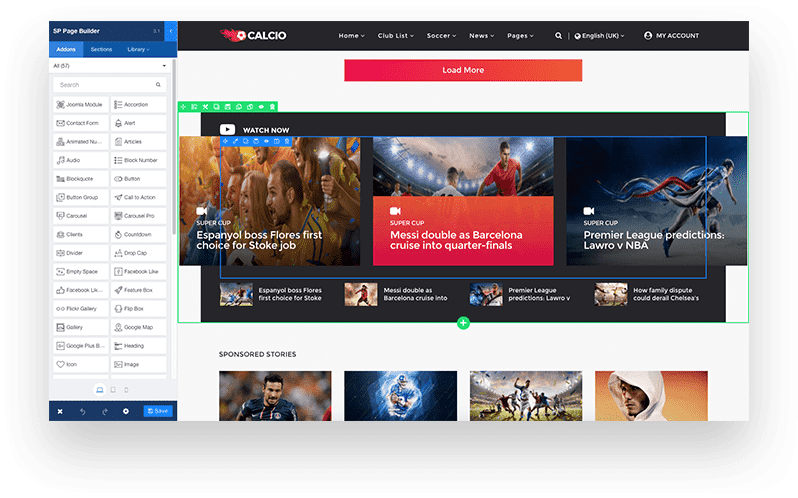Switch to the Addons tab
The width and height of the screenshot is (798, 498).
(x=66, y=49)
